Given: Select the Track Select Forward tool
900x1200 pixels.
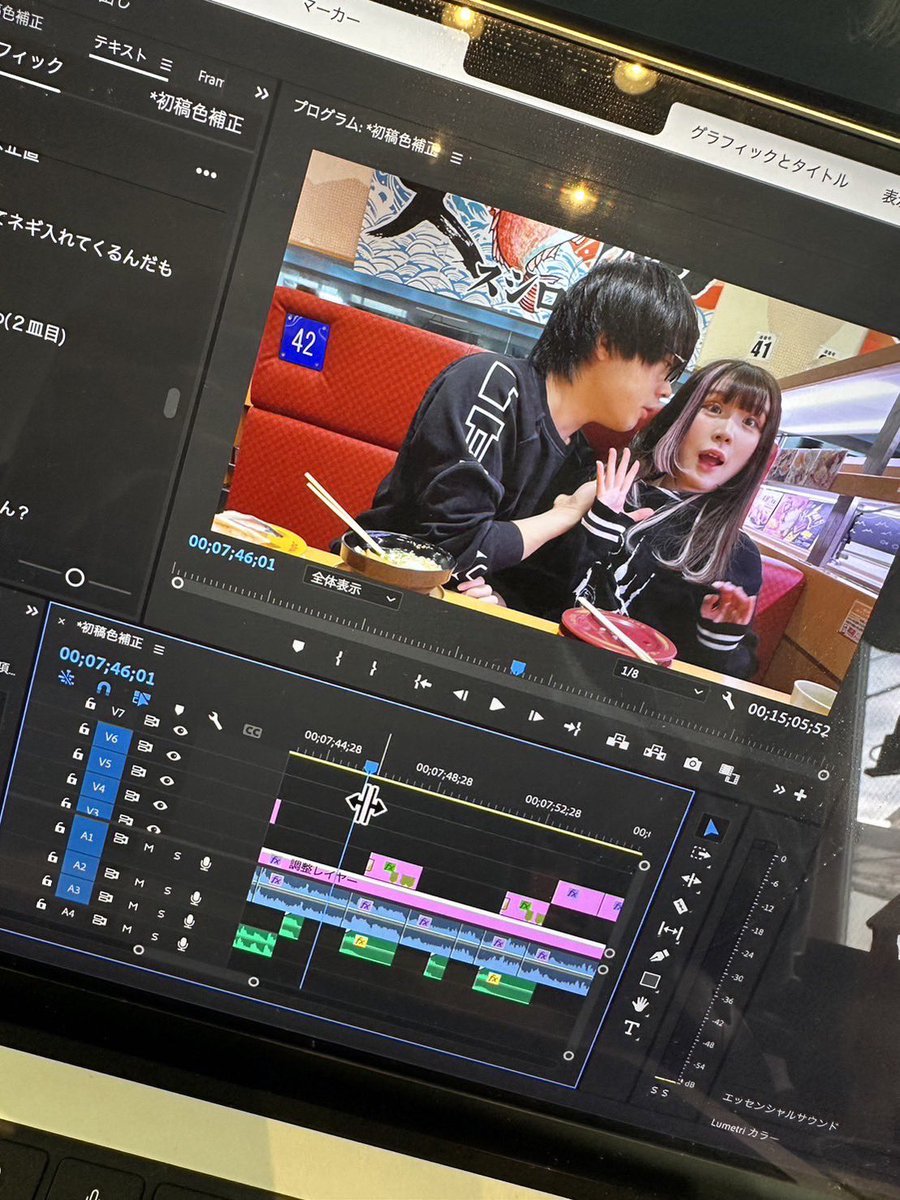Looking at the screenshot, I should pyautogui.click(x=700, y=854).
